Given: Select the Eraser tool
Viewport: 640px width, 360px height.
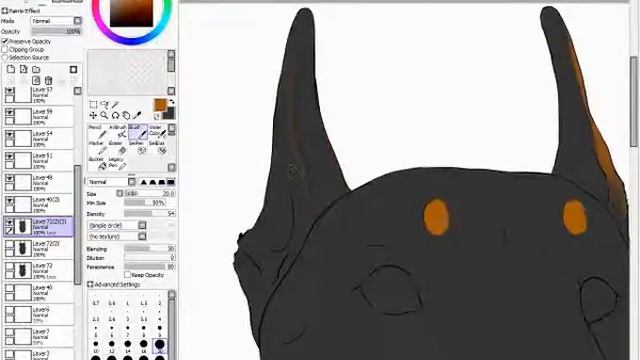Looking at the screenshot, I should [118, 148].
